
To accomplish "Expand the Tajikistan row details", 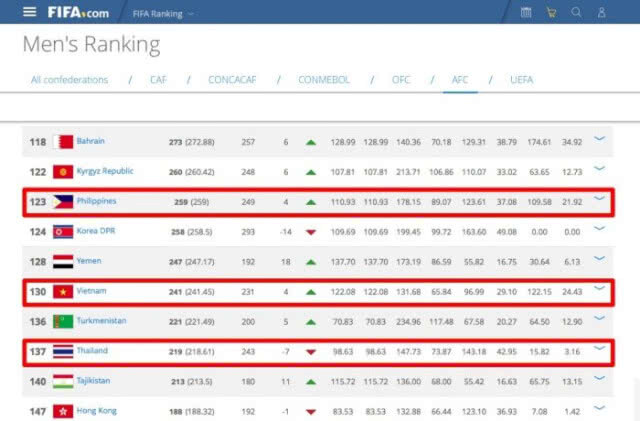I will point(599,378).
